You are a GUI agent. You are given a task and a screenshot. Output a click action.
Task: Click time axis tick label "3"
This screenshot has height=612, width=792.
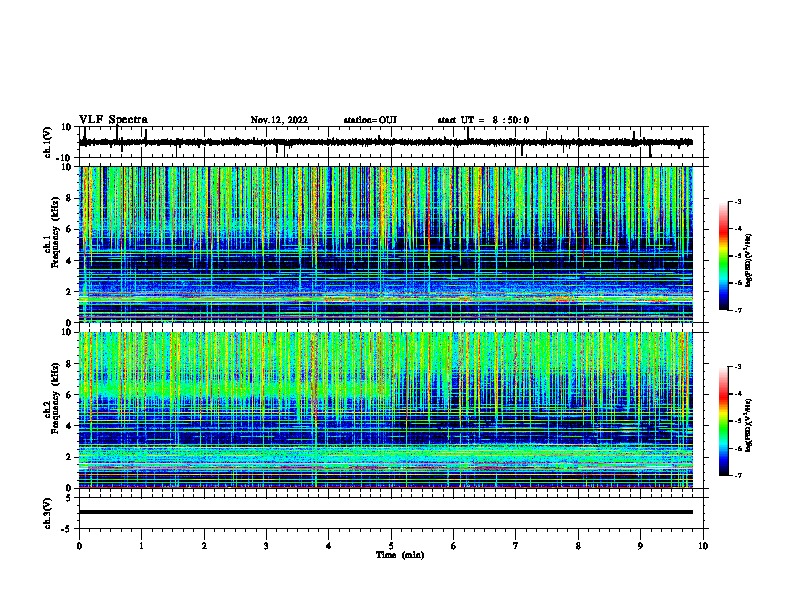(266, 546)
